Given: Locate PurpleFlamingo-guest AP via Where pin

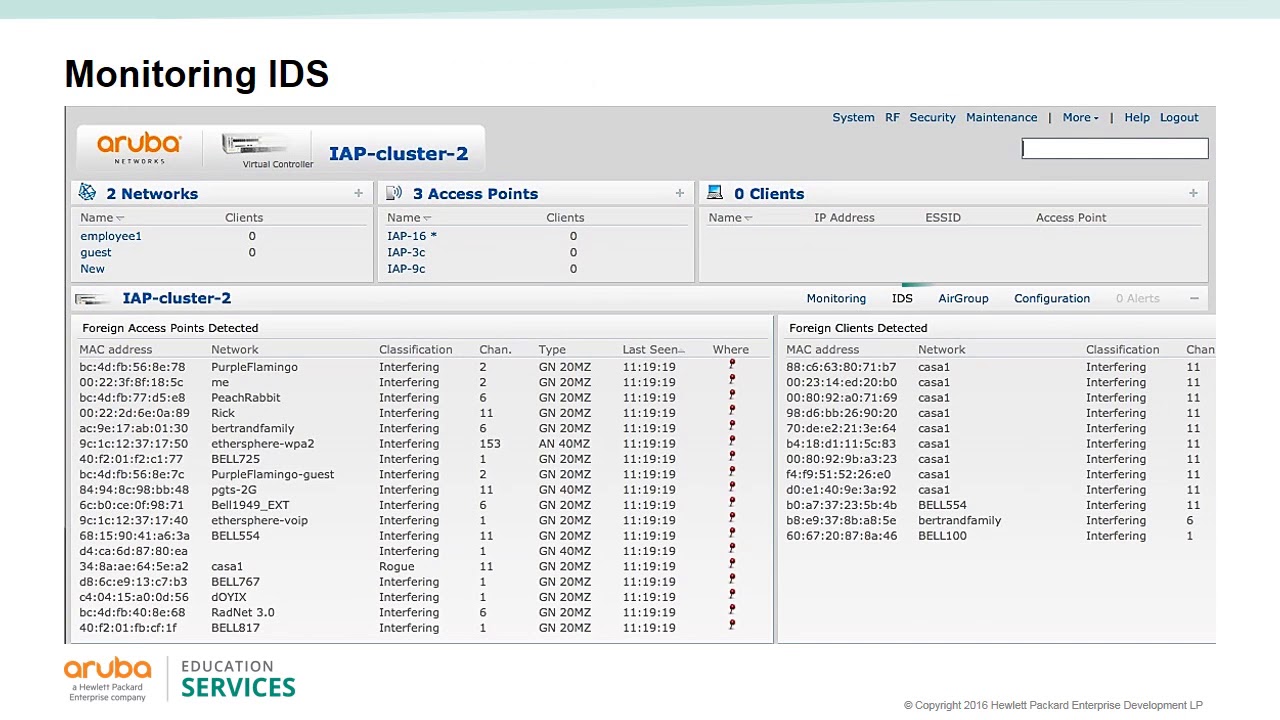Looking at the screenshot, I should click(x=732, y=473).
